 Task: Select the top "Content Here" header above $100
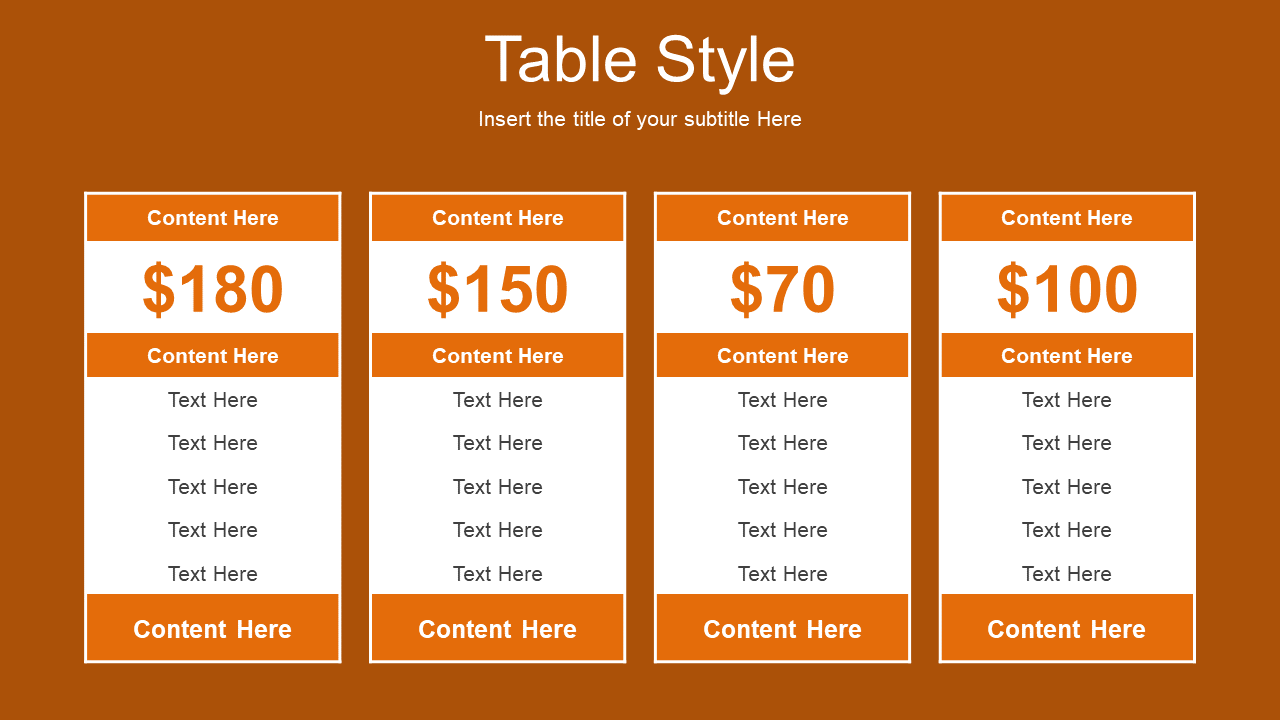[x=1067, y=218]
